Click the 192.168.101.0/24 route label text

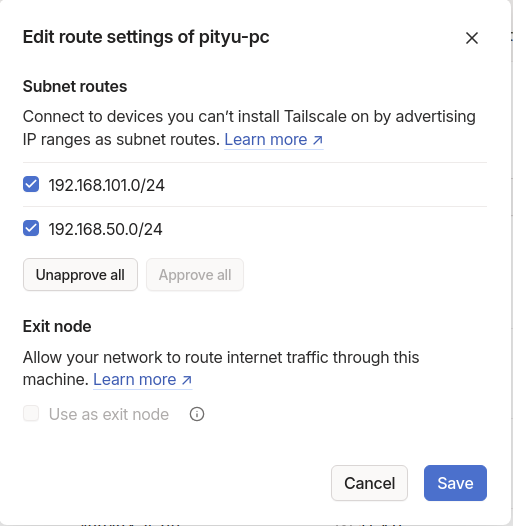107,185
